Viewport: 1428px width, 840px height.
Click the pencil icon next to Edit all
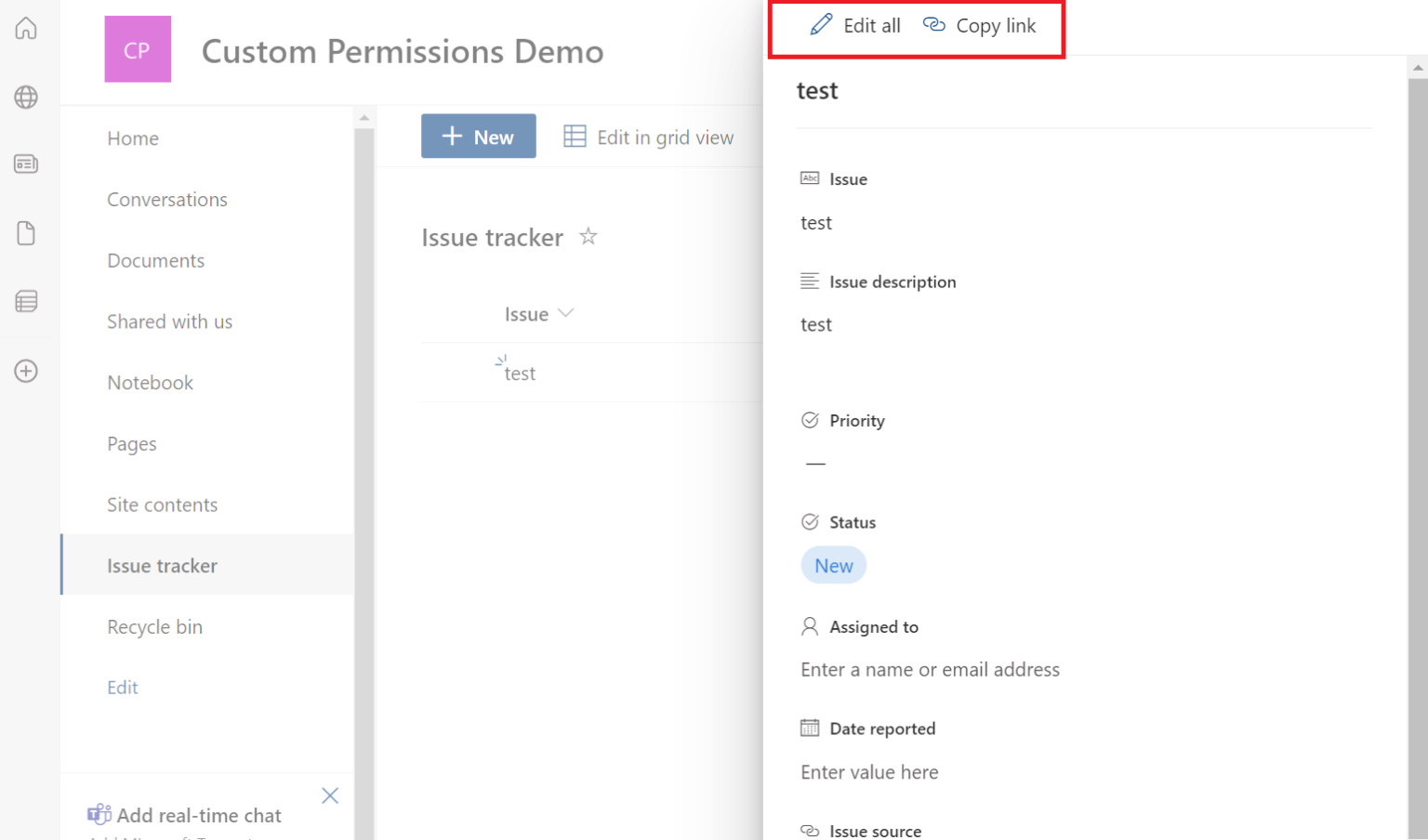821,25
